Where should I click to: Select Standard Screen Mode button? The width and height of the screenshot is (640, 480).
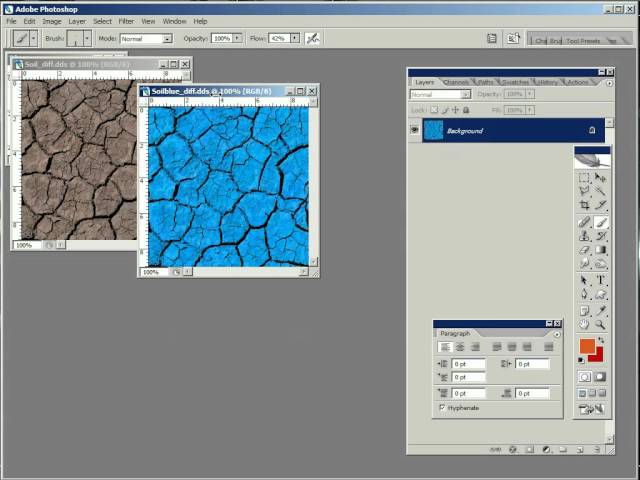tap(582, 393)
